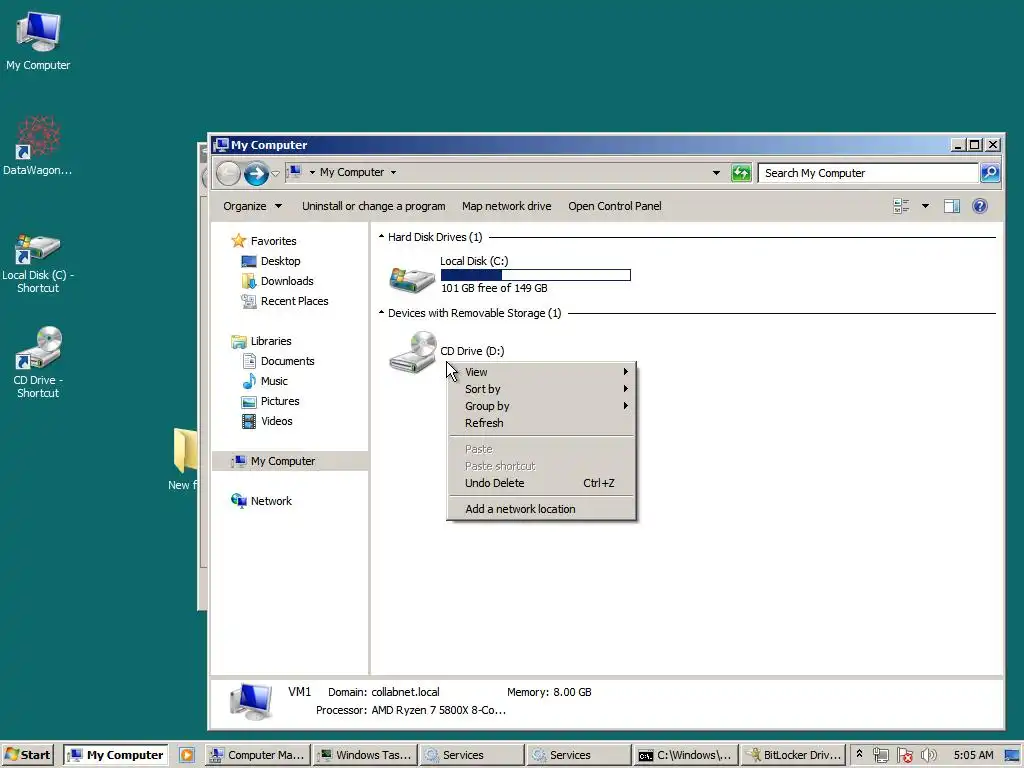This screenshot has width=1024, height=768.
Task: Click '101 GB free of 149 GB' text
Action: [x=494, y=288]
